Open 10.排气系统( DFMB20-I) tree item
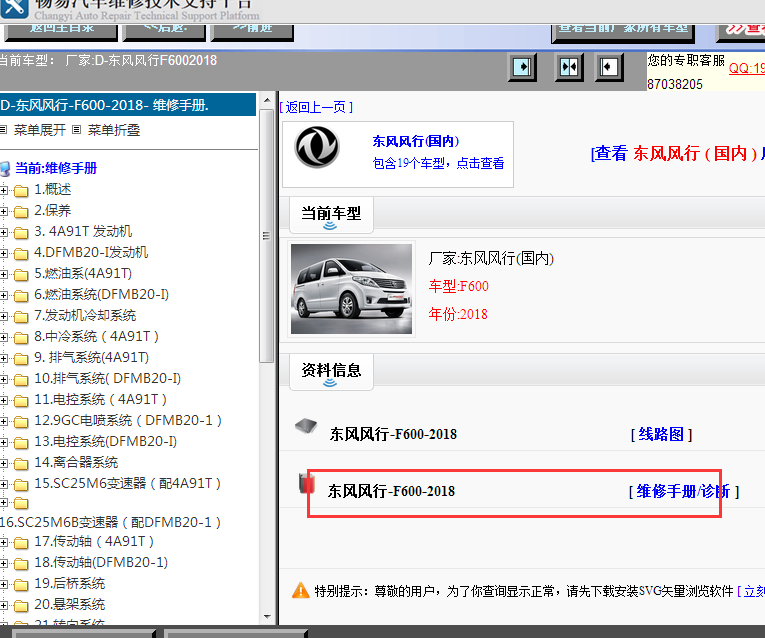The image size is (765, 638). [x=107, y=379]
